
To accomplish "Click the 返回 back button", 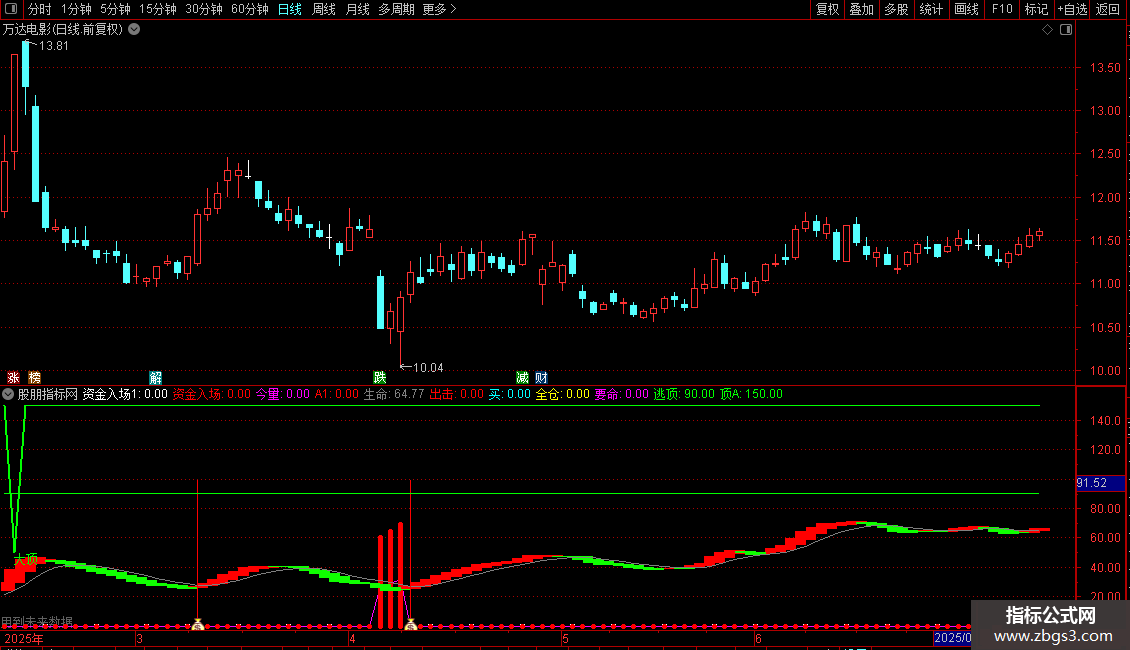I will tap(1108, 9).
